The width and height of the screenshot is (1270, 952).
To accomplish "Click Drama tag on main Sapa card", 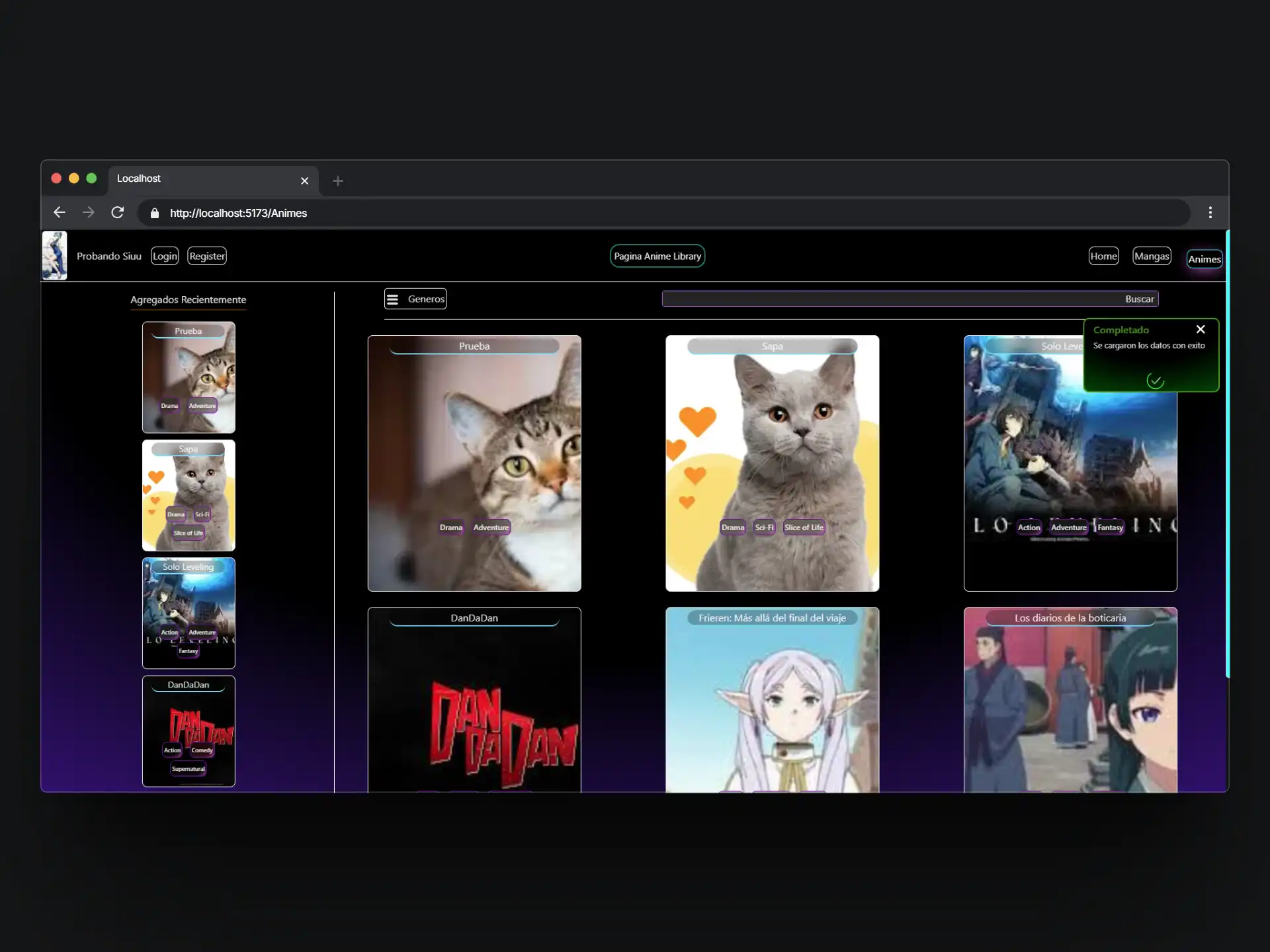I will (733, 528).
